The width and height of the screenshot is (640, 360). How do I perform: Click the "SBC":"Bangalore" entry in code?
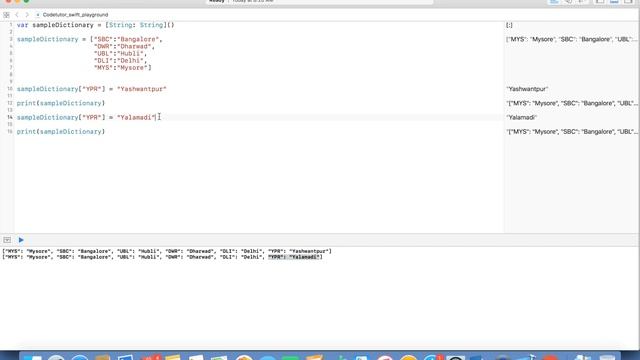point(128,39)
